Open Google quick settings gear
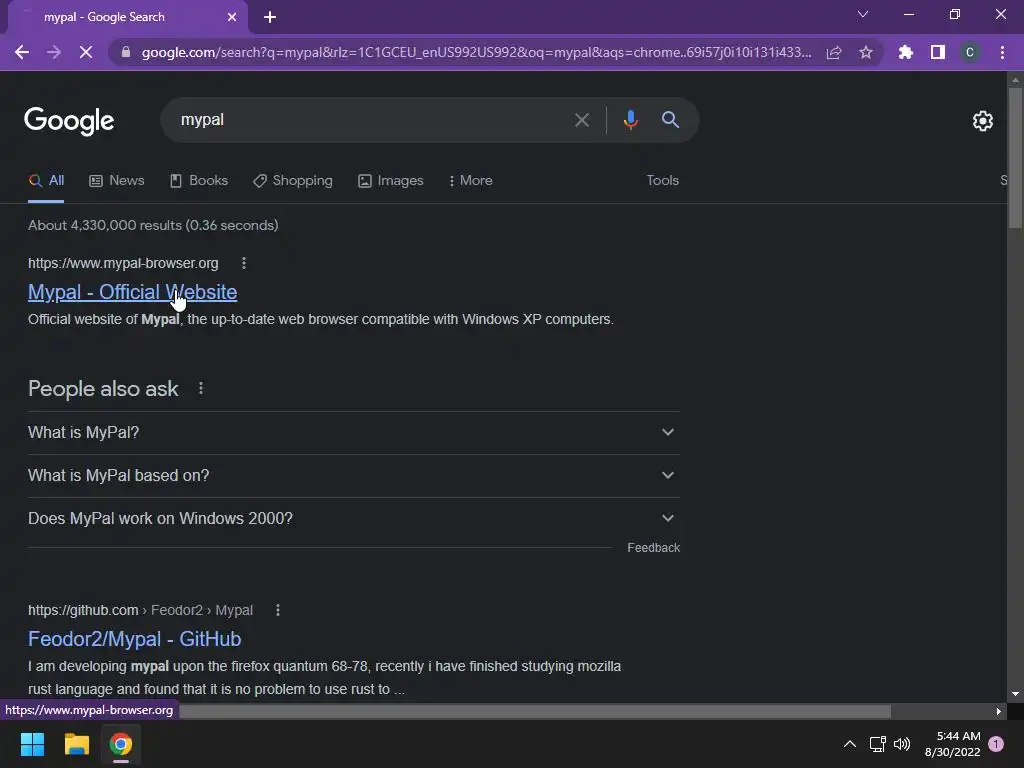The width and height of the screenshot is (1024, 768). 983,121
